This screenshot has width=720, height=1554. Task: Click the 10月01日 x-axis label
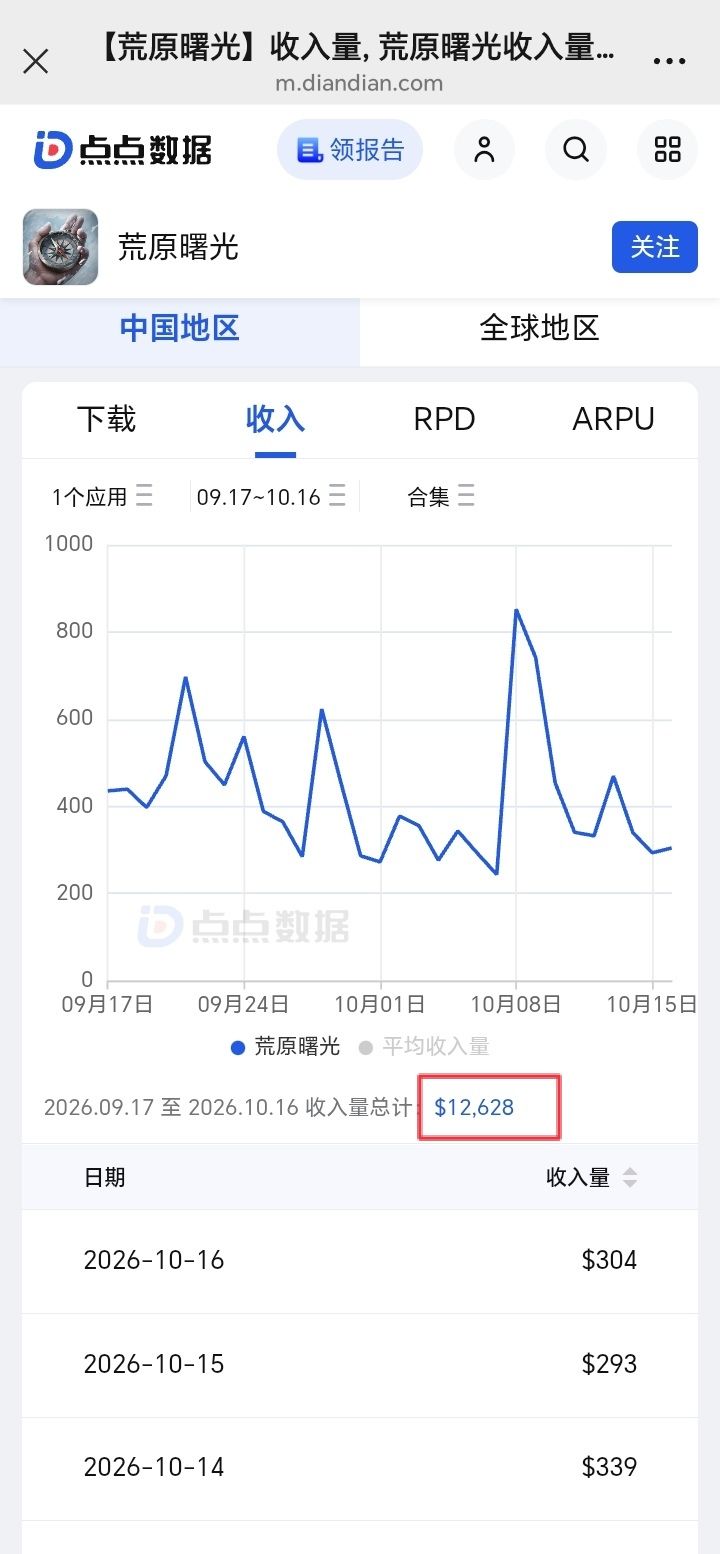point(380,1004)
